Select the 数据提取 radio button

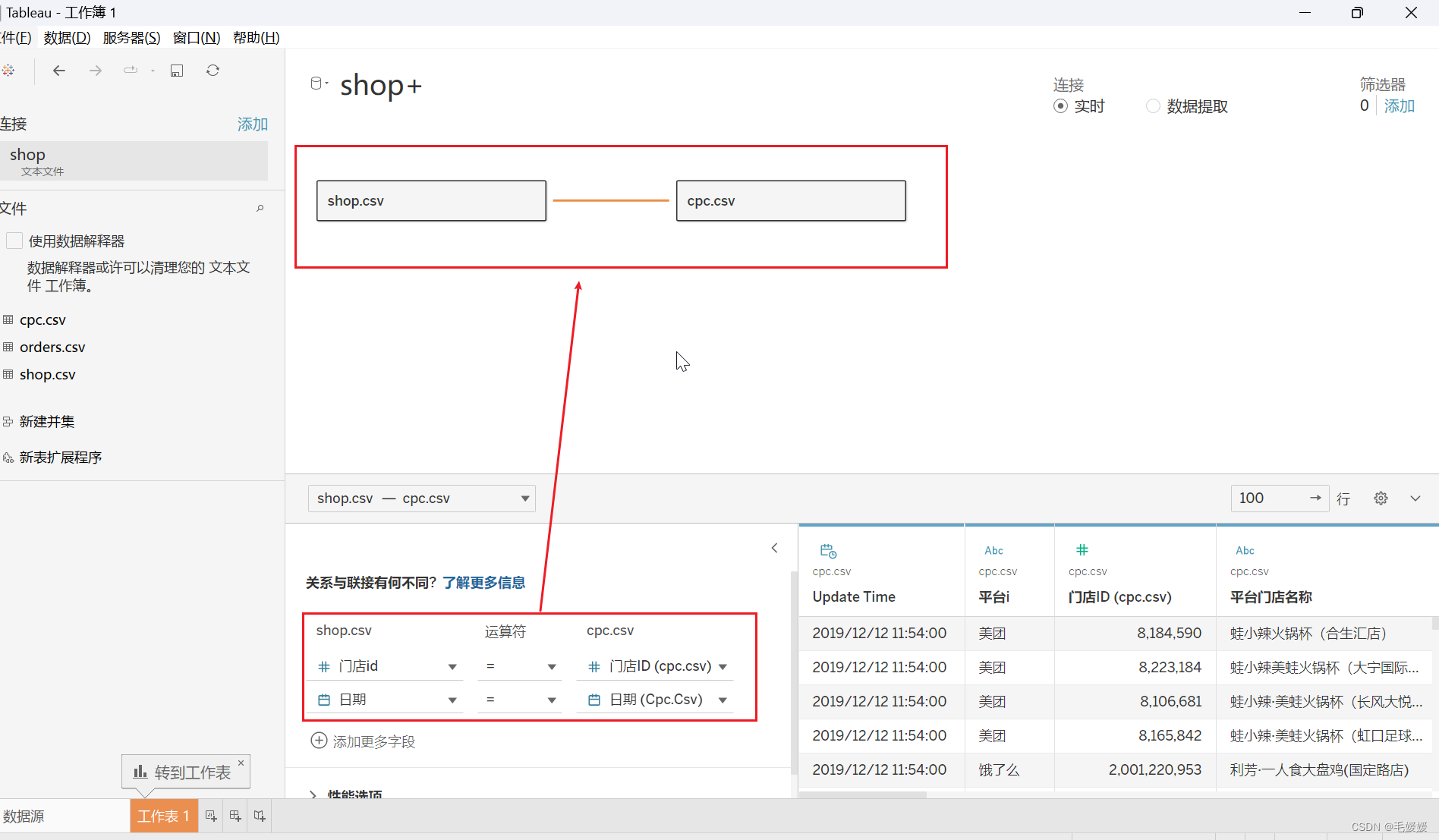pos(1153,106)
